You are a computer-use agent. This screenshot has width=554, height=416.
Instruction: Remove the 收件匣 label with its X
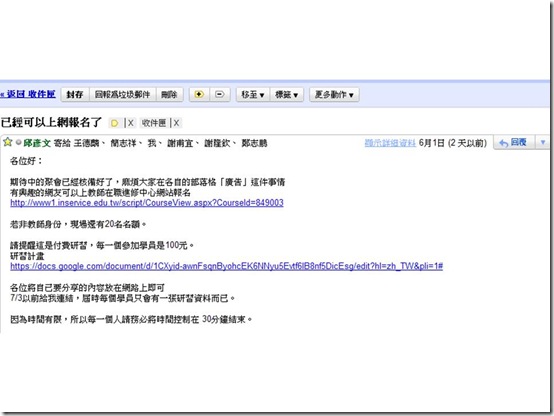[176, 123]
